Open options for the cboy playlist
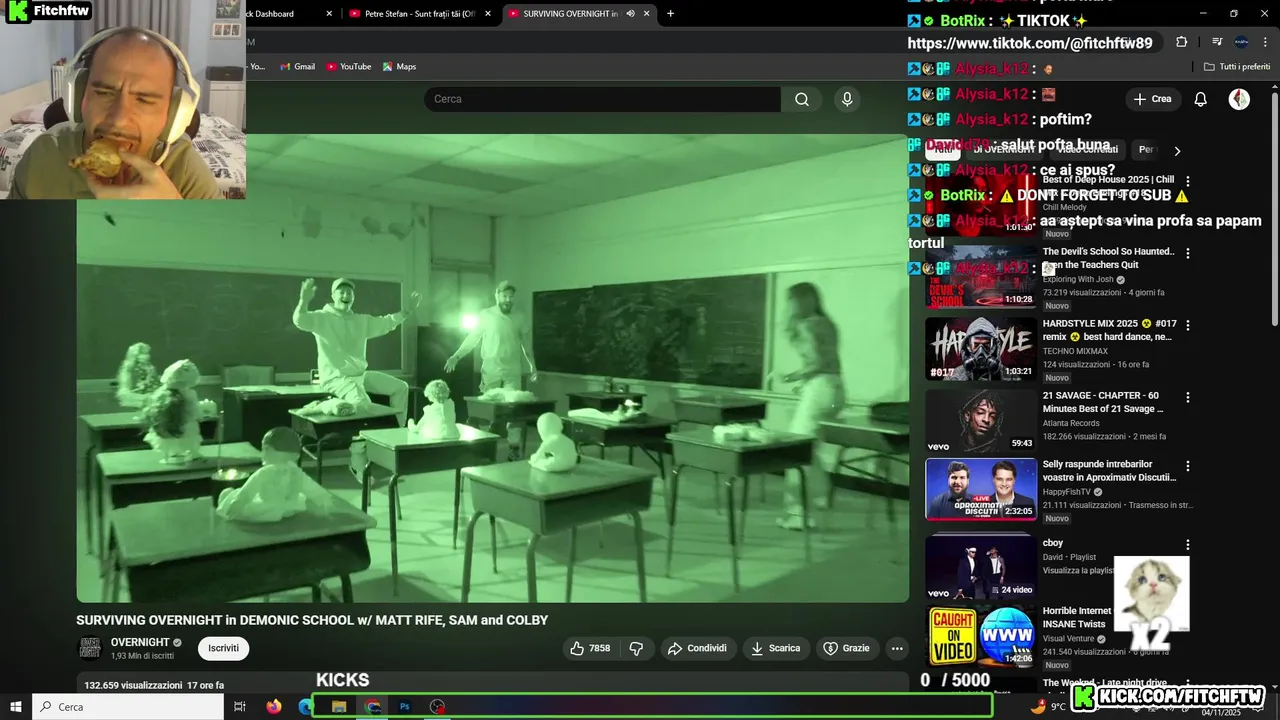The image size is (1280, 720). click(1188, 545)
